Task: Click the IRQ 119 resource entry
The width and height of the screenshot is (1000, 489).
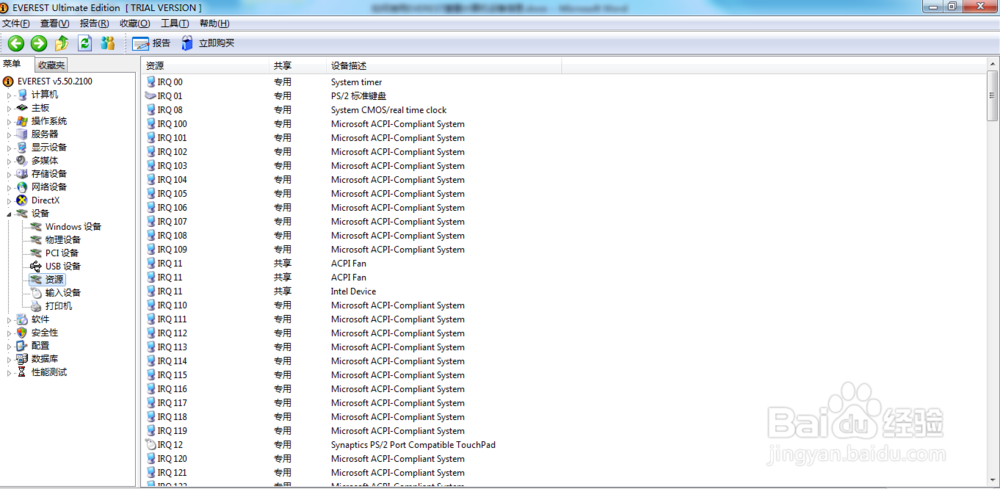Action: point(172,431)
